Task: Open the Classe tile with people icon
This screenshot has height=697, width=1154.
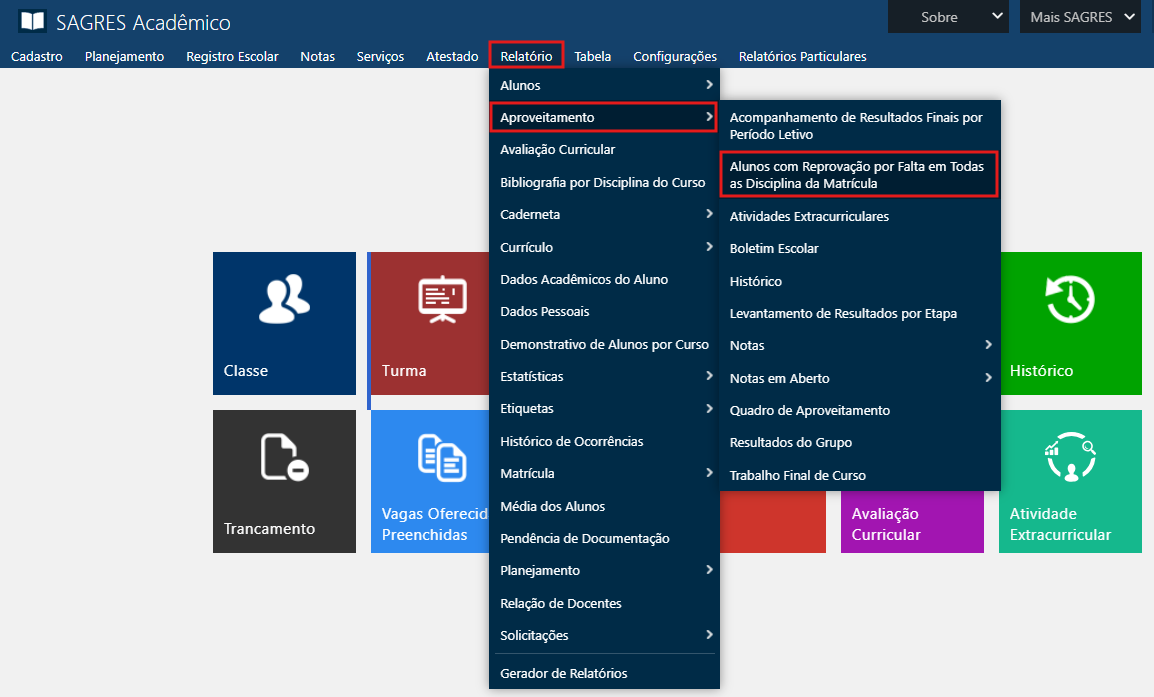Action: [284, 323]
